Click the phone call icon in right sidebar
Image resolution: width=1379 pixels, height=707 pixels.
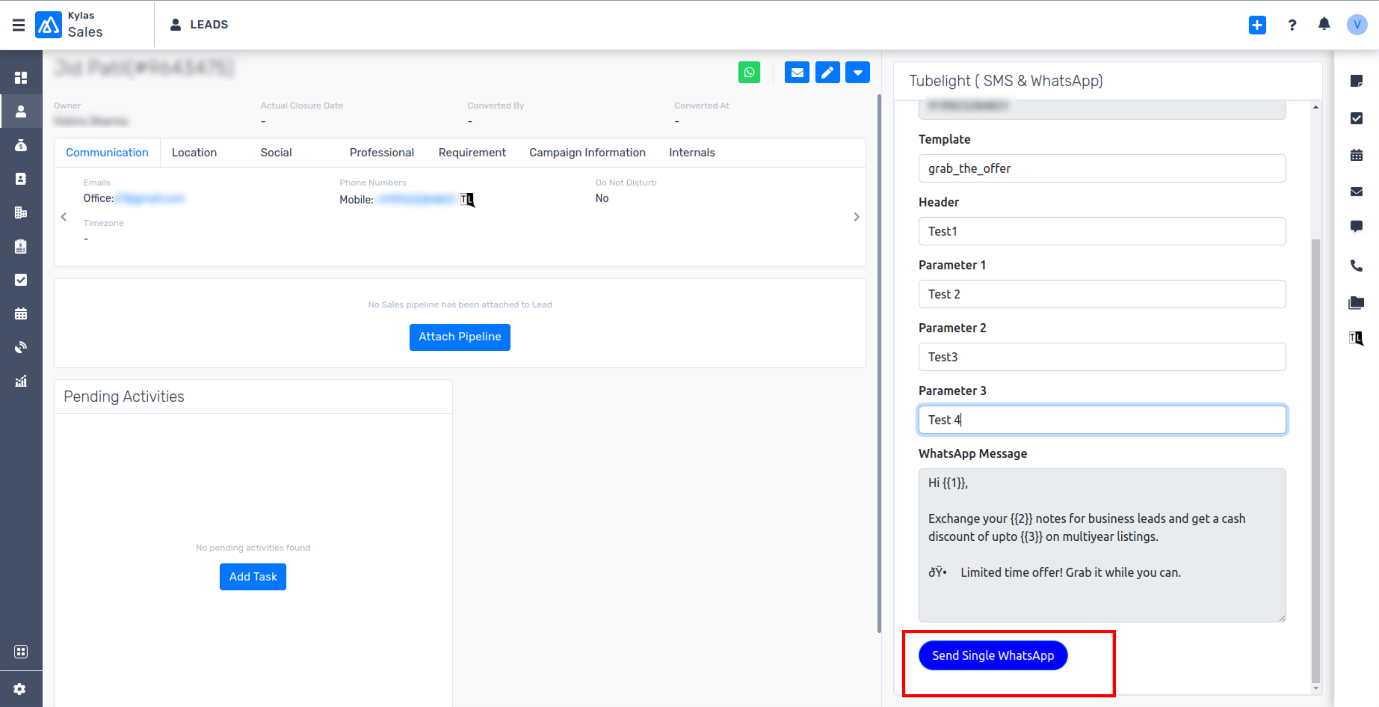point(1356,266)
